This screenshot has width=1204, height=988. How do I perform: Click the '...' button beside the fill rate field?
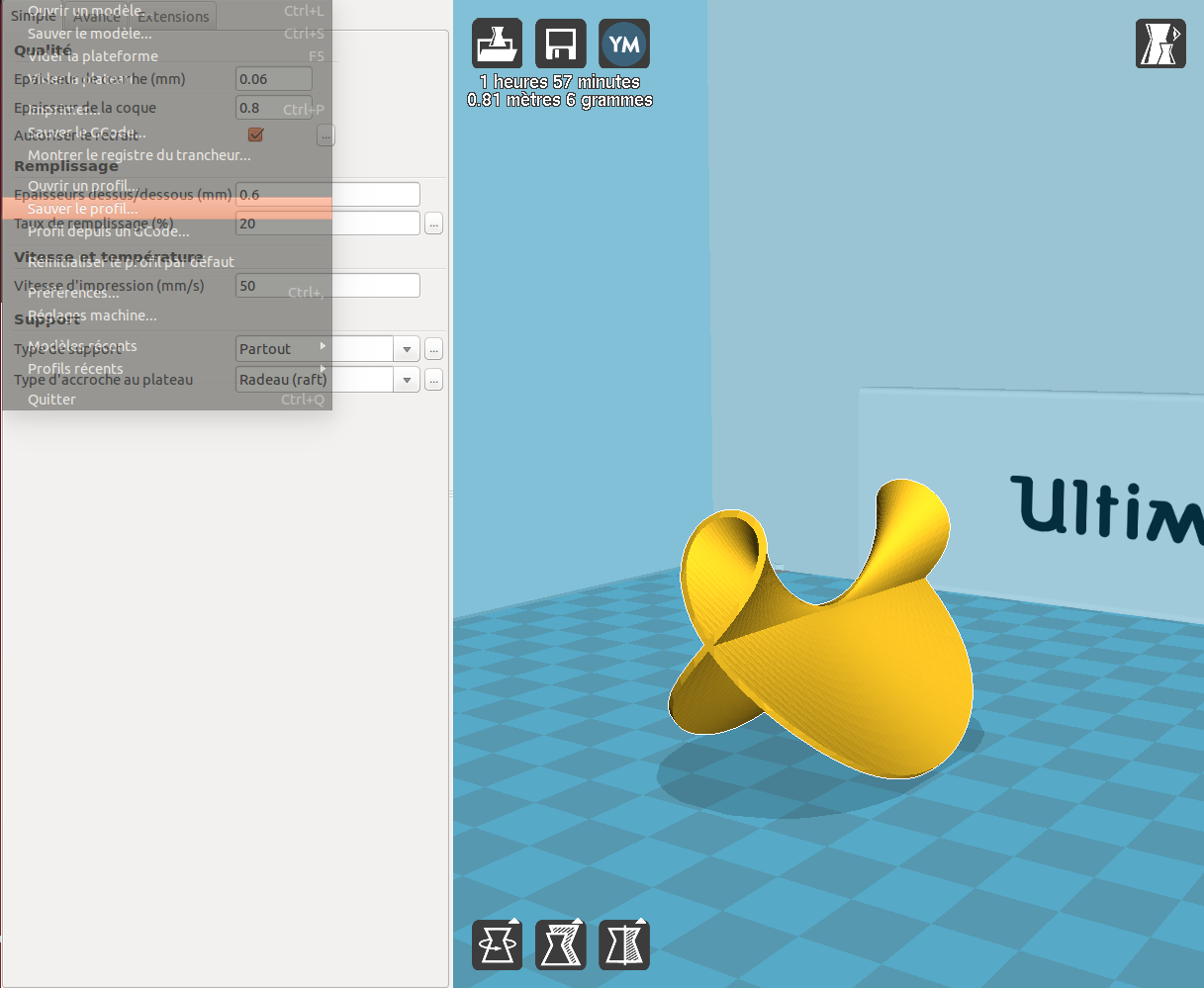point(433,224)
